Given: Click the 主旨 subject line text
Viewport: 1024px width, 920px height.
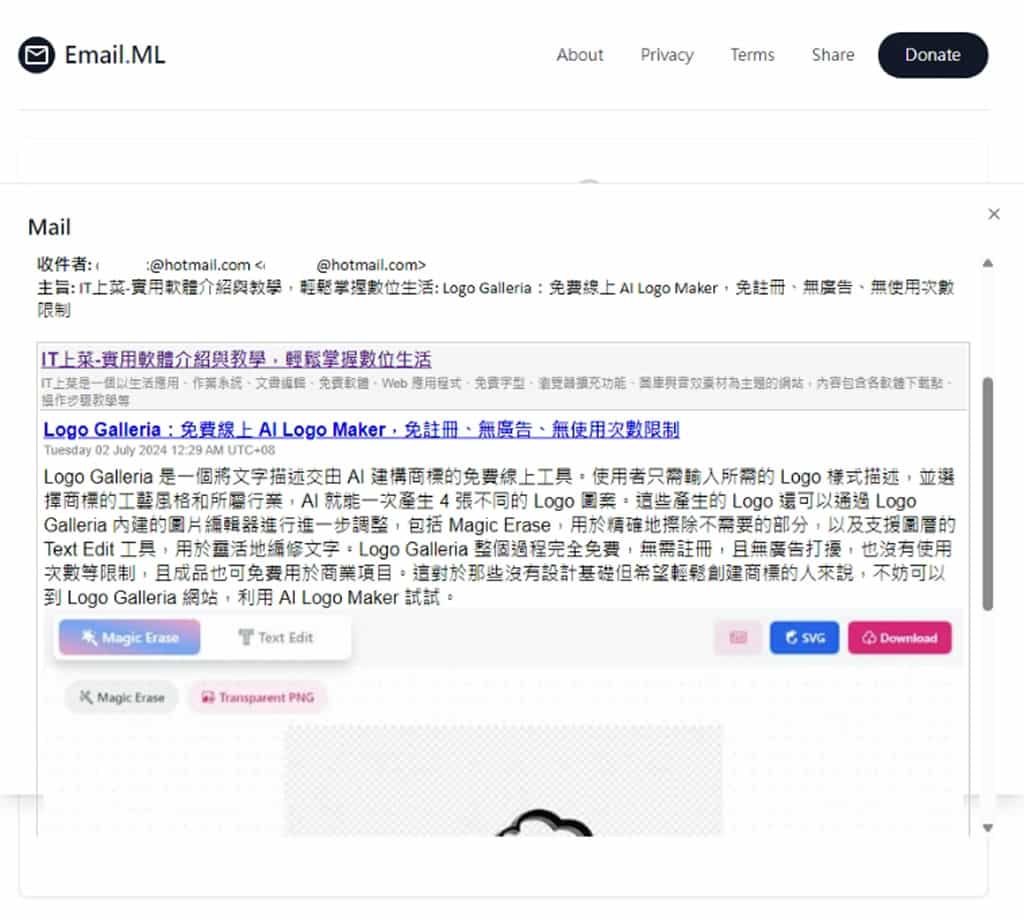Looking at the screenshot, I should [496, 298].
